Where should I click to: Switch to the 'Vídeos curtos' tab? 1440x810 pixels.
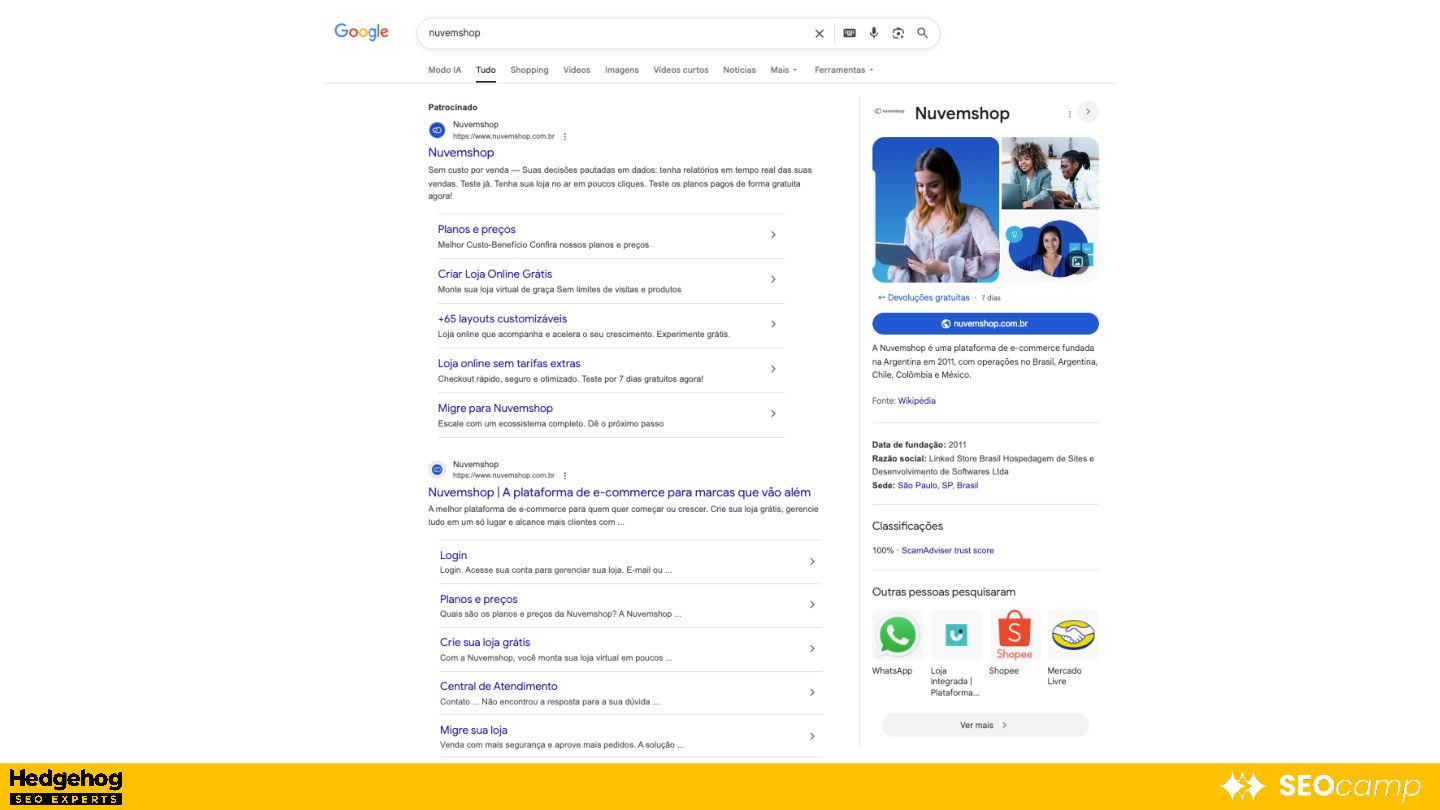[681, 70]
